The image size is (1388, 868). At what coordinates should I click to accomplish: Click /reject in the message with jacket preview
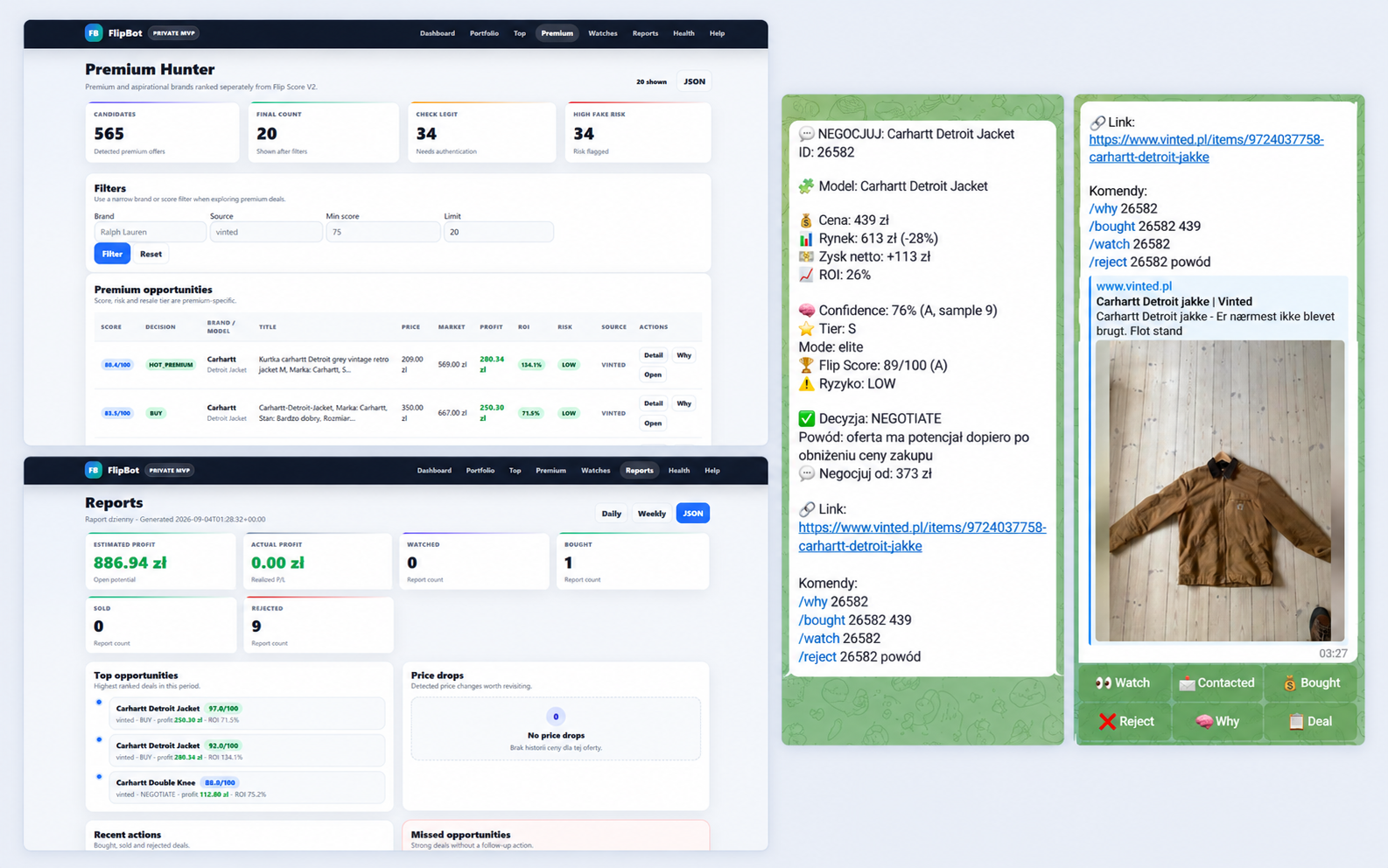click(x=1107, y=262)
